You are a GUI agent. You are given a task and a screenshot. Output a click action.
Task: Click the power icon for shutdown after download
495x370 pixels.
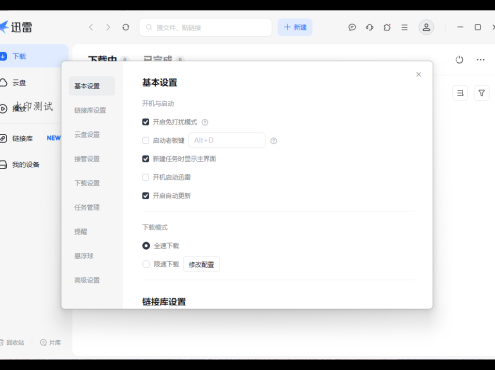pos(459,60)
